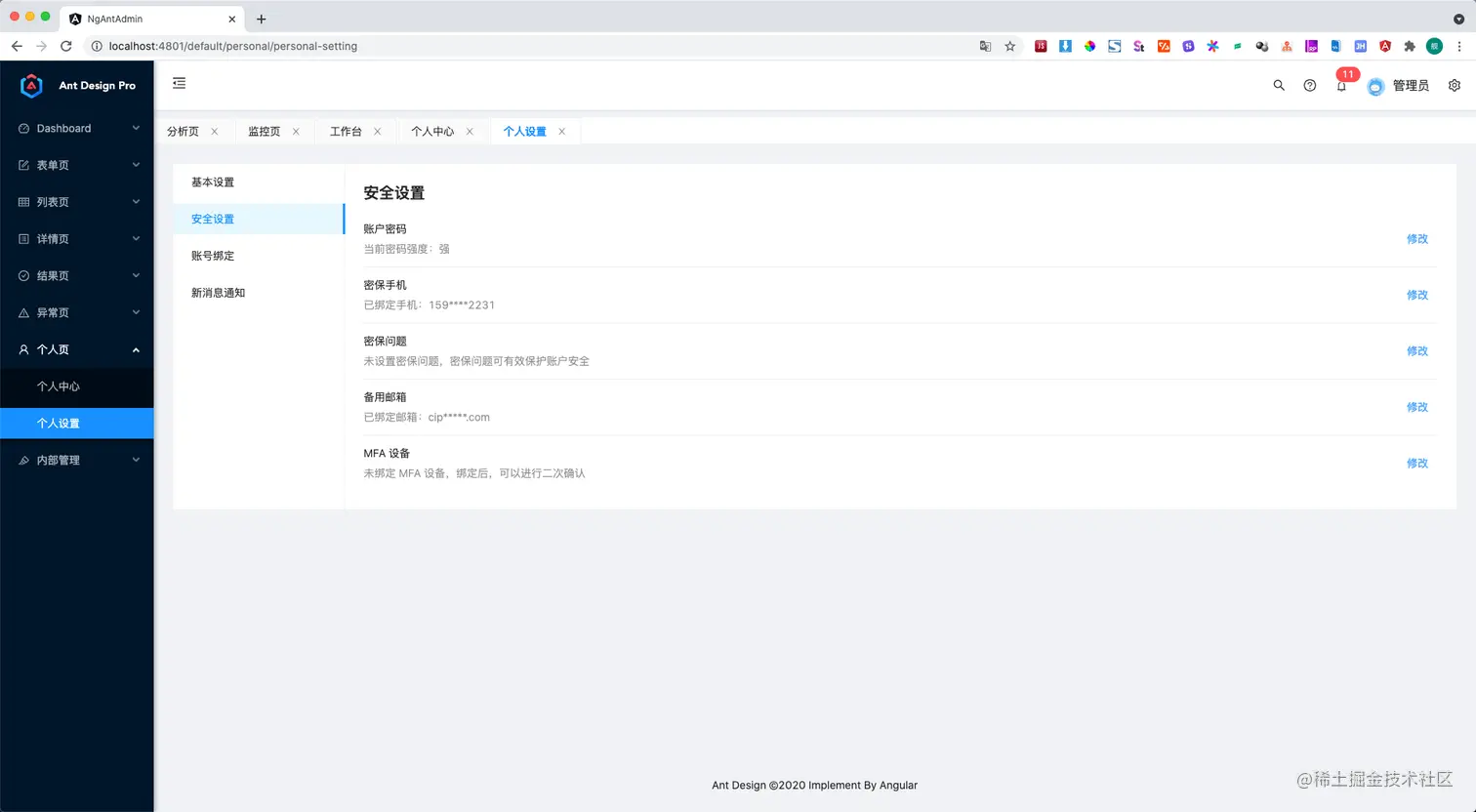
Task: Click 修改 for 密保手机
Action: pos(1417,295)
